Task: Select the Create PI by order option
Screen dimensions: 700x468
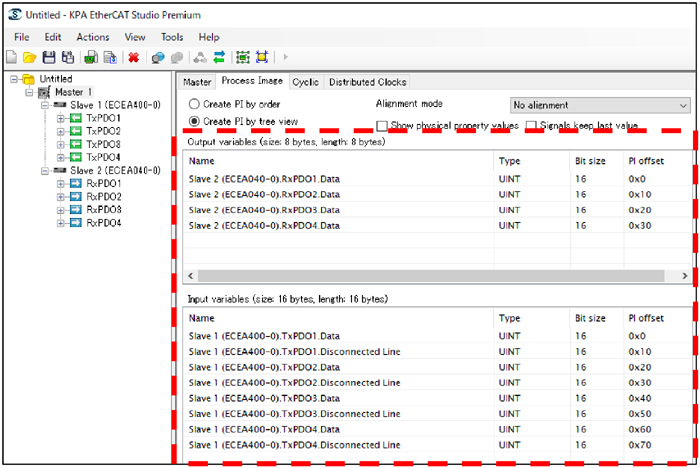Action: pyautogui.click(x=194, y=105)
